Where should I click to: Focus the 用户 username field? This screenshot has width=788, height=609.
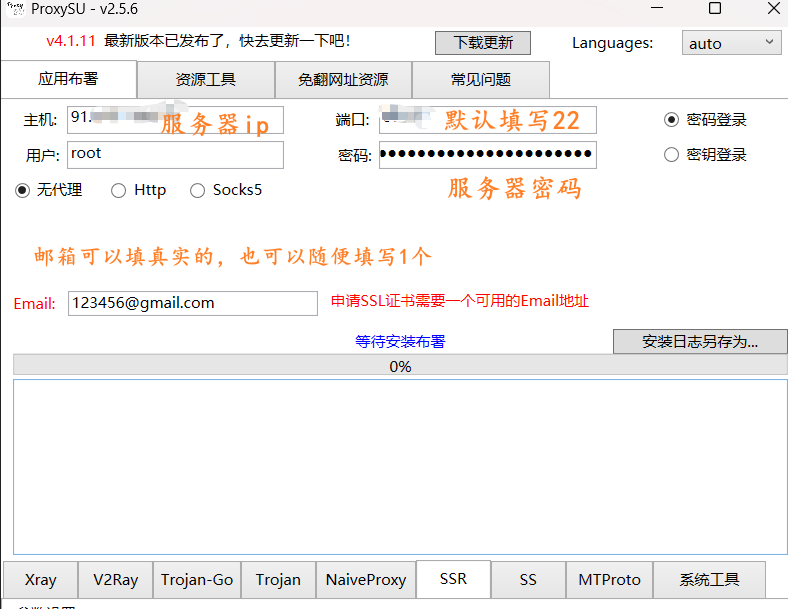pos(175,155)
